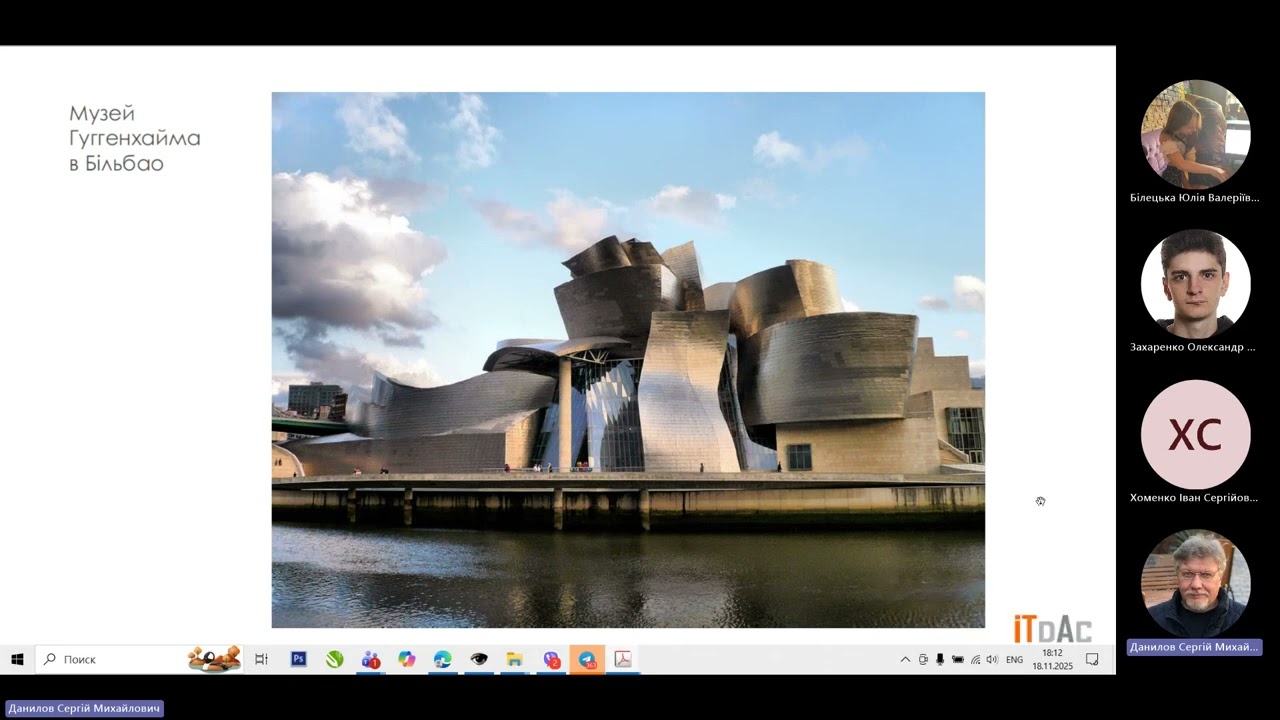Open Viber from the taskbar
The width and height of the screenshot is (1280, 720).
pyautogui.click(x=551, y=659)
